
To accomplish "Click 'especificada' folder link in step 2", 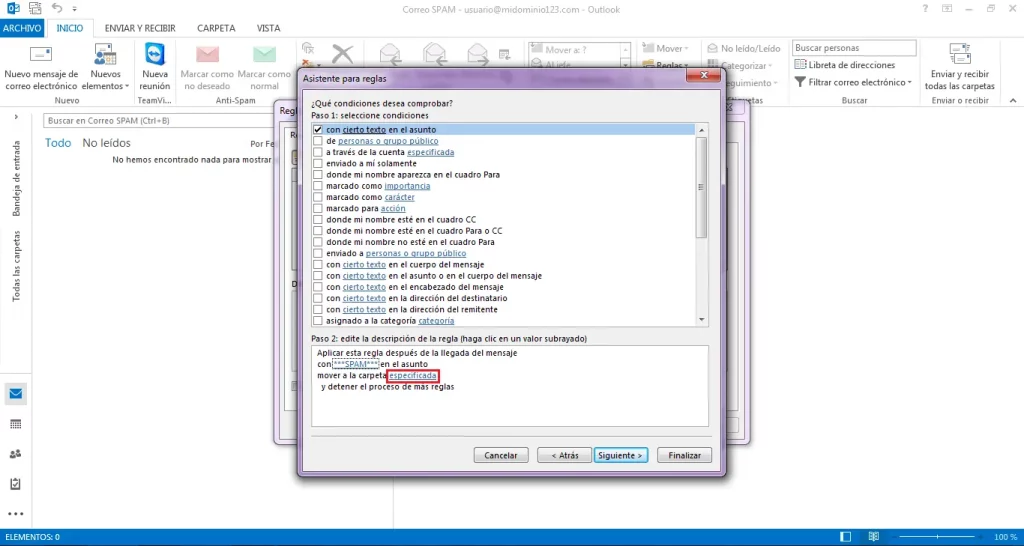I will click(413, 376).
